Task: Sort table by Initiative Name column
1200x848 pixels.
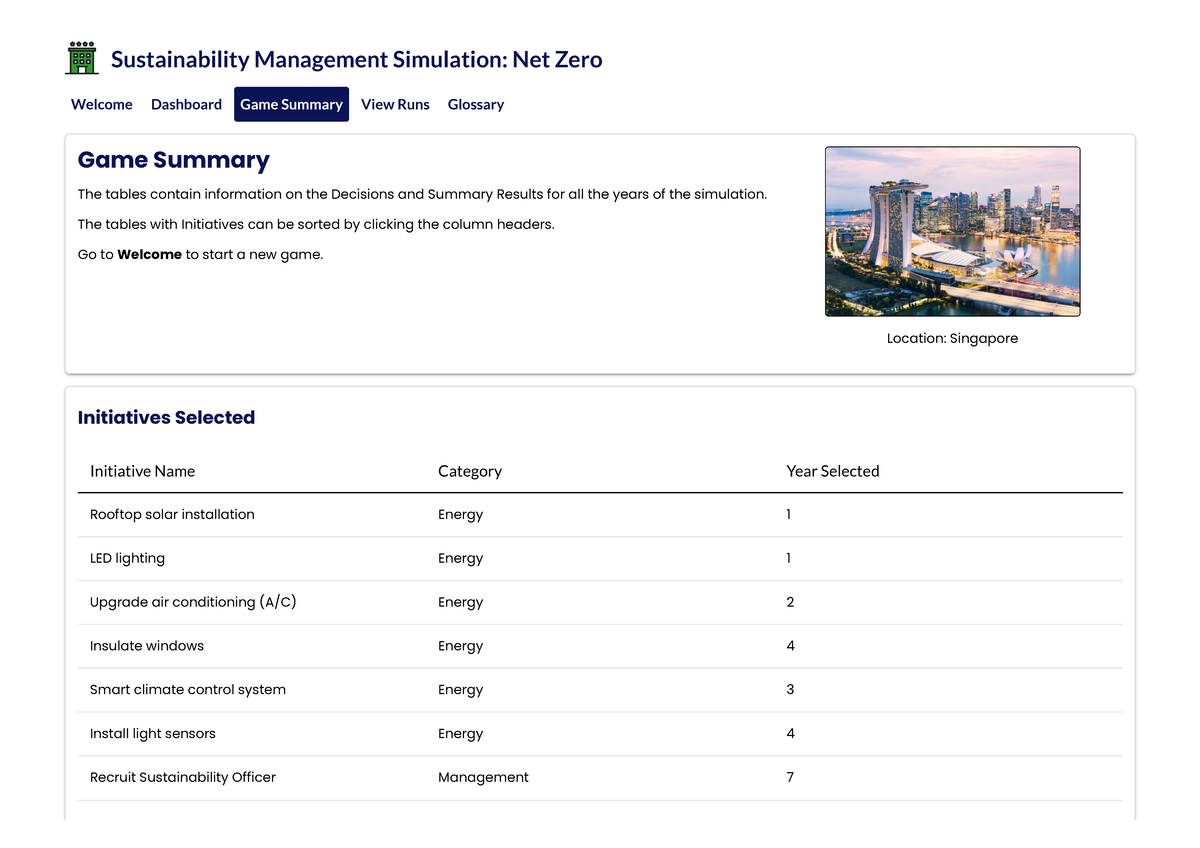Action: coord(142,471)
